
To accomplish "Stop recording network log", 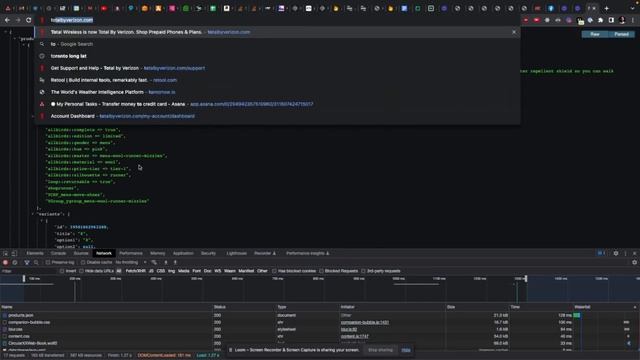I will [5, 262].
